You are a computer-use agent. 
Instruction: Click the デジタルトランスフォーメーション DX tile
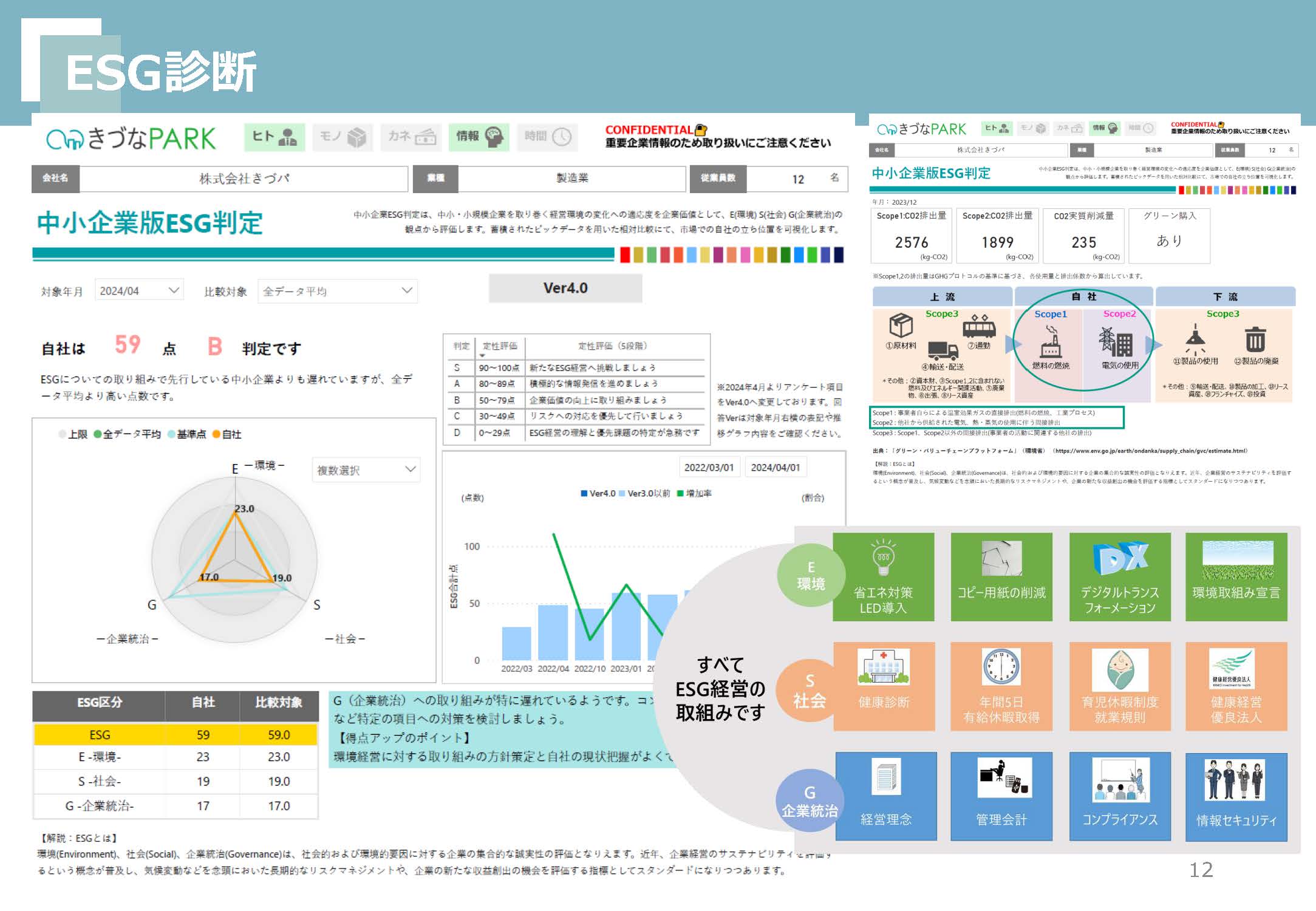click(1120, 577)
